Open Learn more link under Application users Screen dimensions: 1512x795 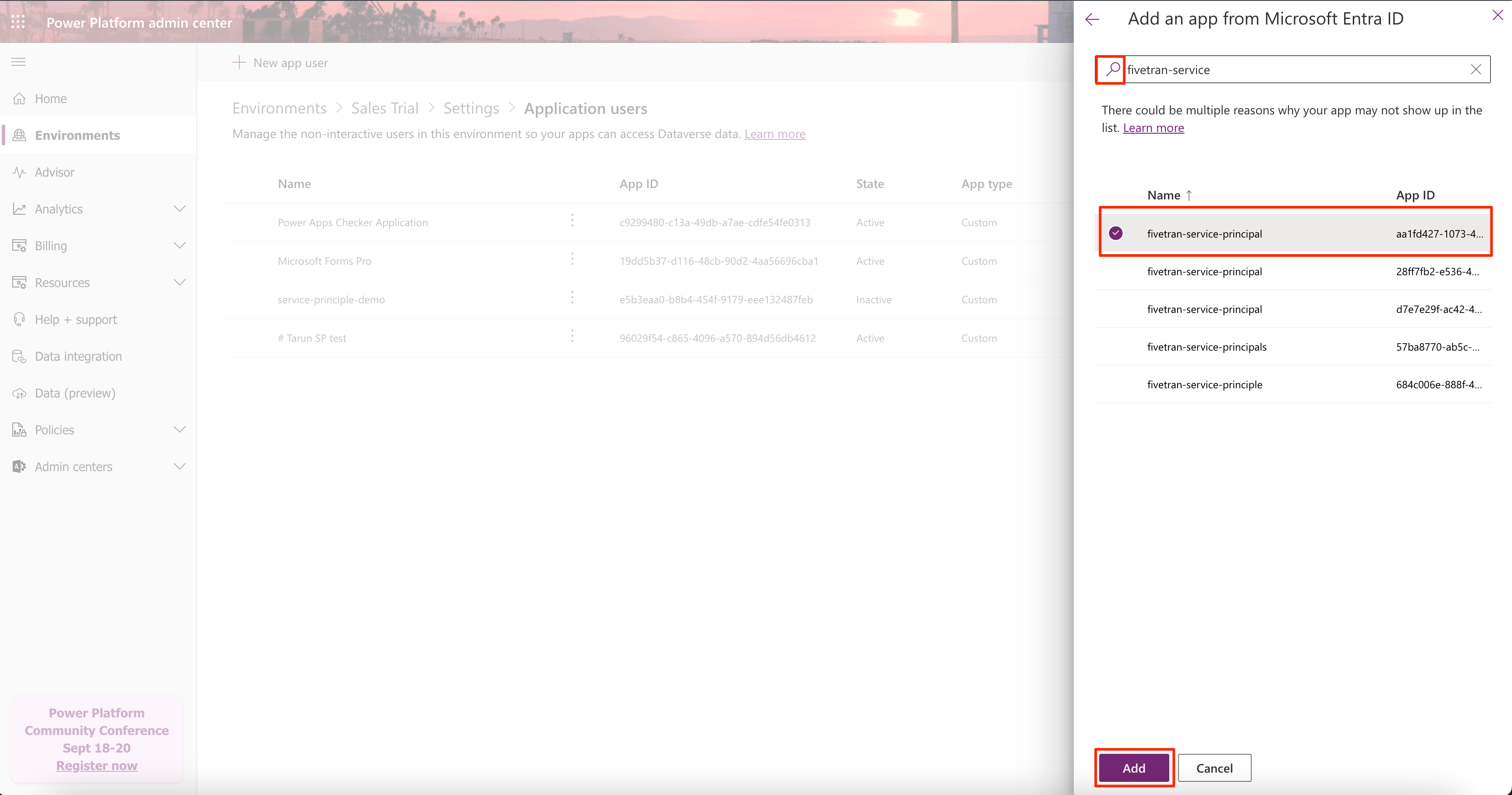774,134
